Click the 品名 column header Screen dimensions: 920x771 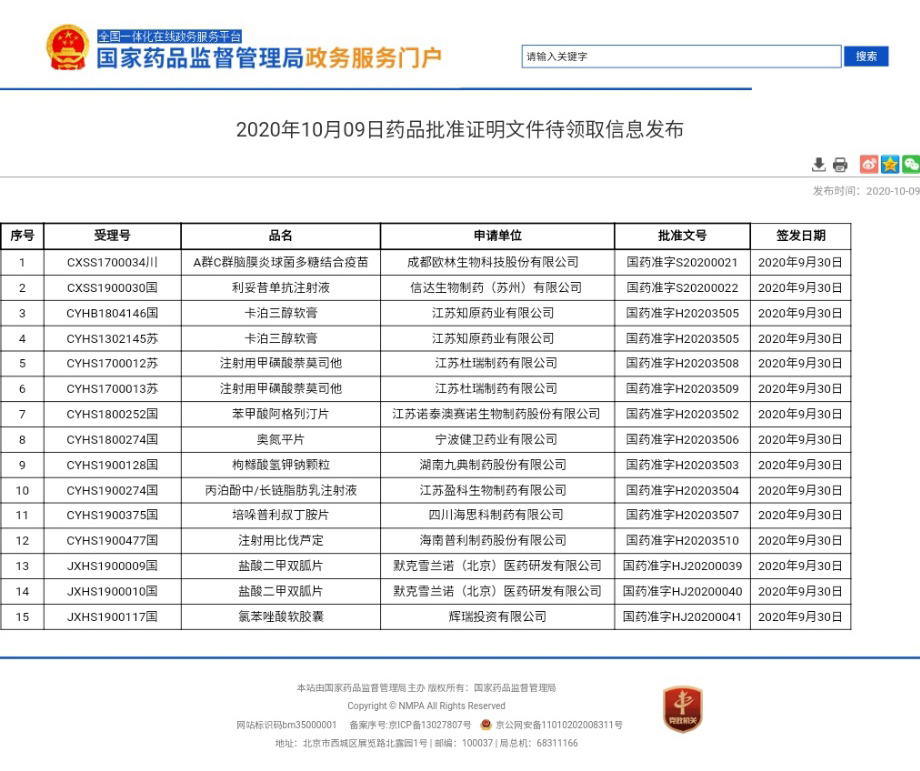pyautogui.click(x=280, y=236)
